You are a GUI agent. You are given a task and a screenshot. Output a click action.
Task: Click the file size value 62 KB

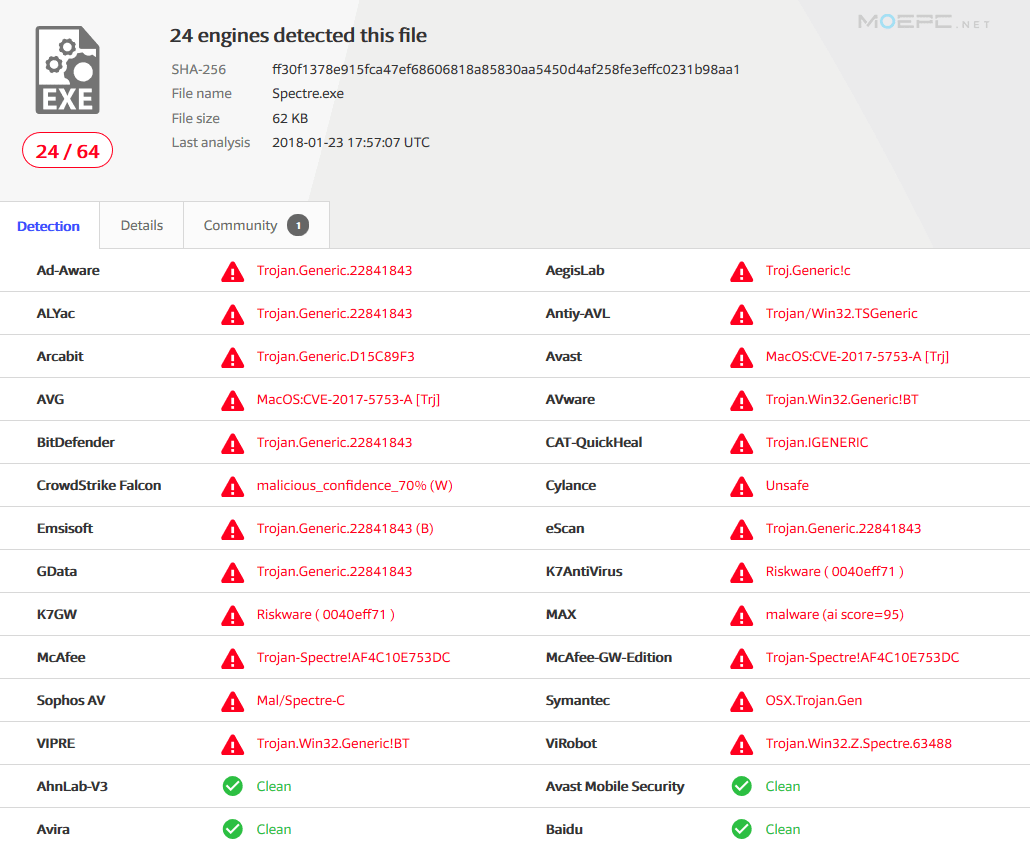[x=290, y=118]
